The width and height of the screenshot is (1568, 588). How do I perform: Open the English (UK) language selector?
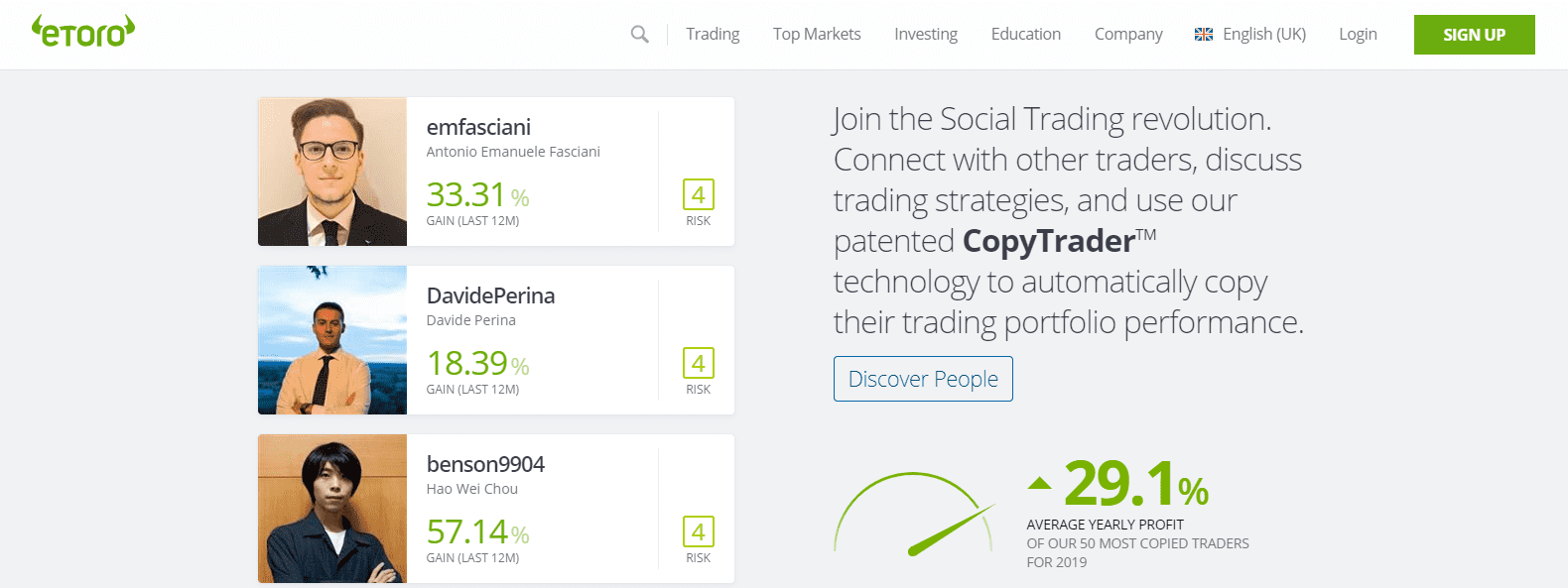pos(1263,35)
